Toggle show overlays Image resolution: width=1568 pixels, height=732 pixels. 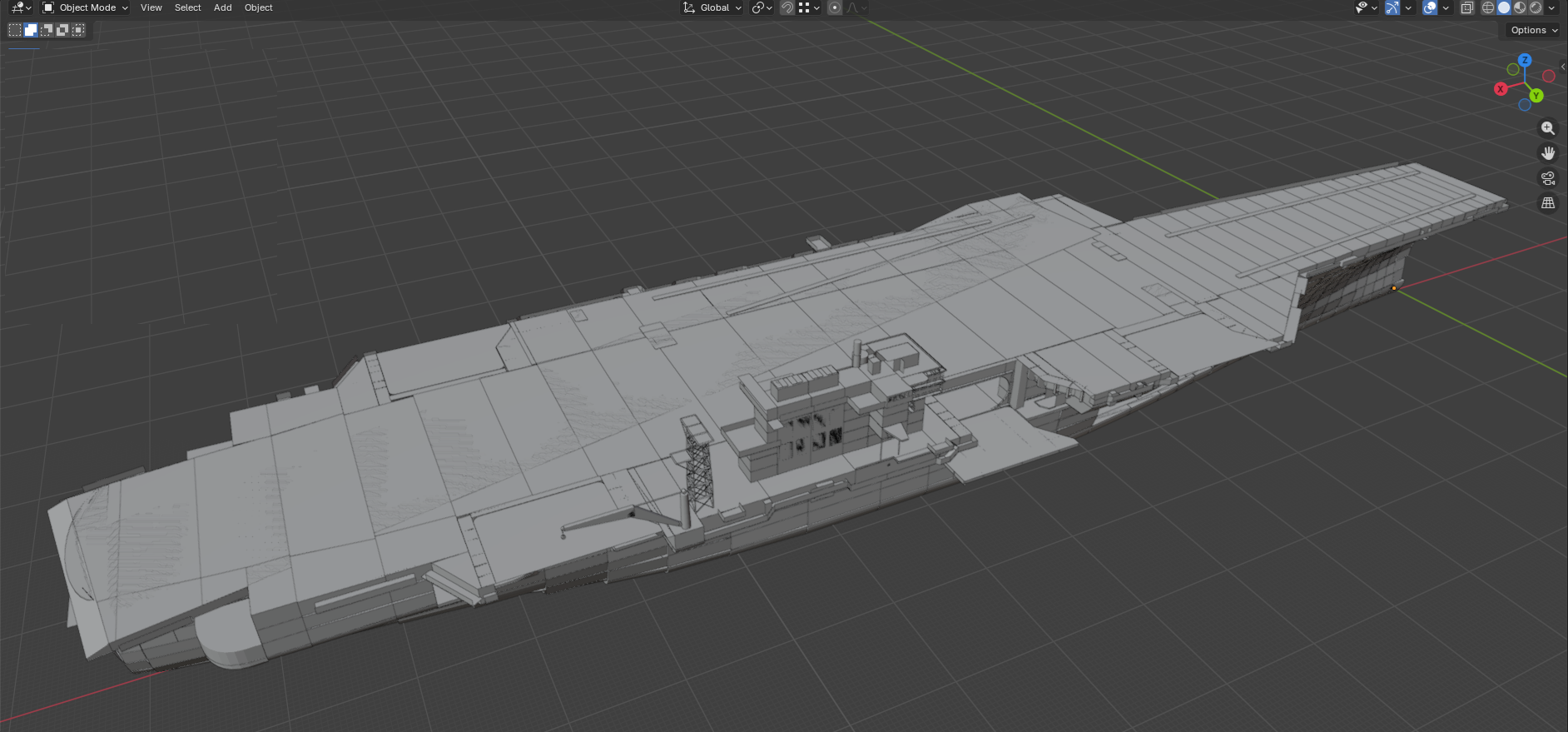(1430, 7)
